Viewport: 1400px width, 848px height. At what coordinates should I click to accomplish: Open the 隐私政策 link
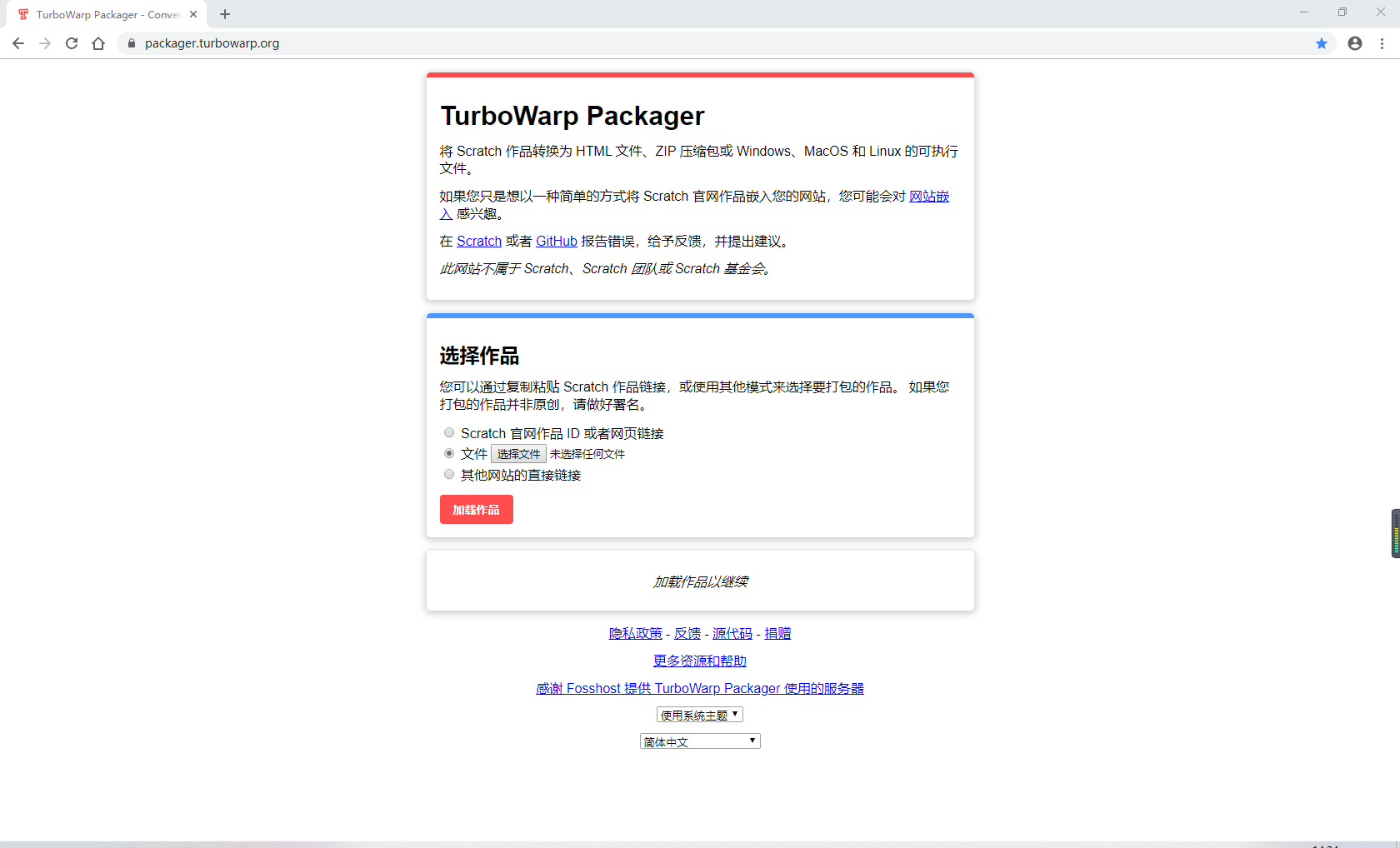pyautogui.click(x=636, y=634)
